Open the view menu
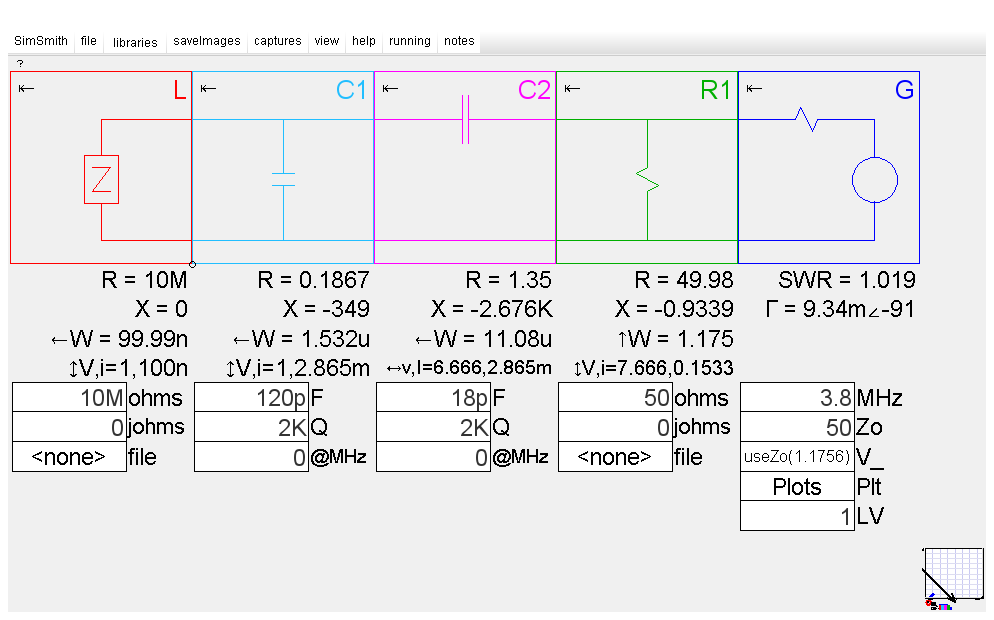Image resolution: width=994 pixels, height=620 pixels. pos(326,41)
